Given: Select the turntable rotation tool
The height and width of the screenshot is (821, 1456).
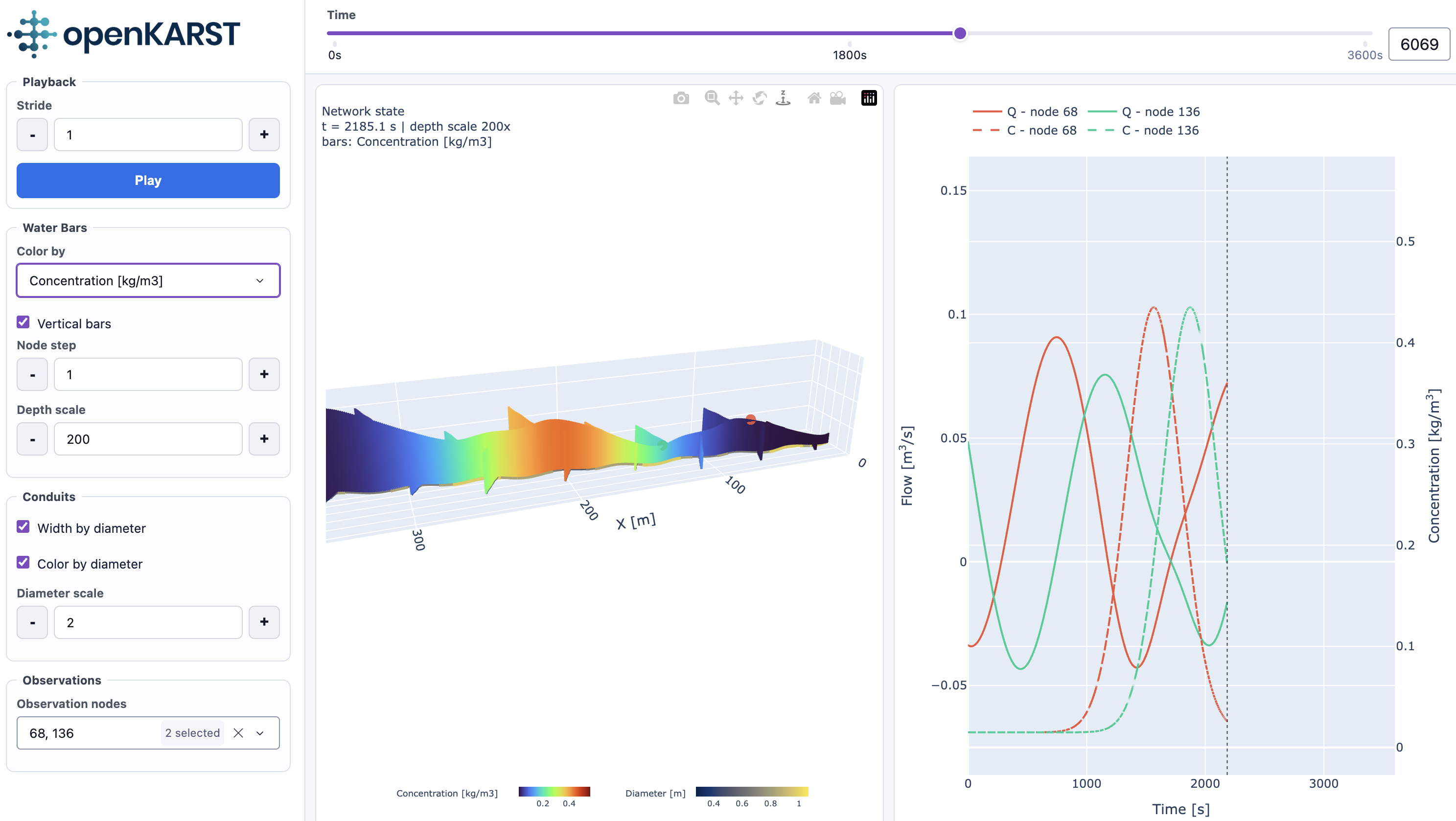Looking at the screenshot, I should [784, 98].
